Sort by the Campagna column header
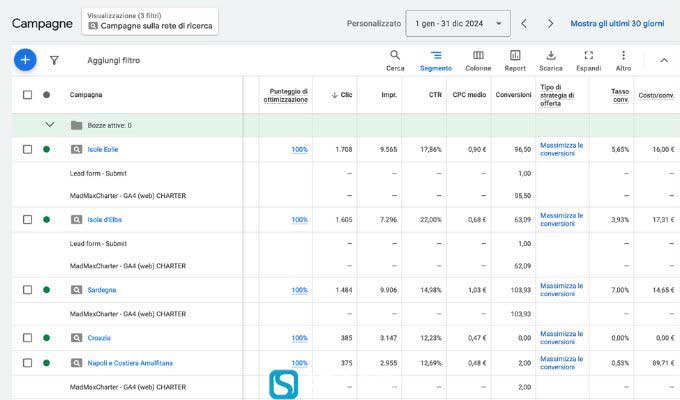 86,95
